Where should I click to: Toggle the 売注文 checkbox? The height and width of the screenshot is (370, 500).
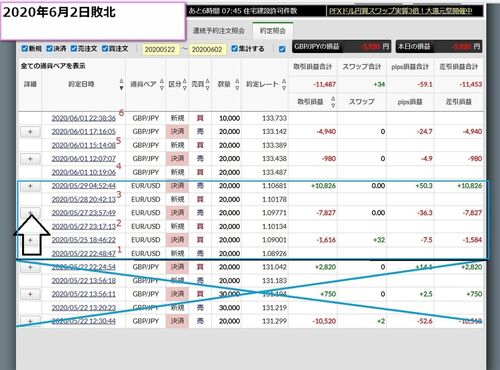pos(74,49)
